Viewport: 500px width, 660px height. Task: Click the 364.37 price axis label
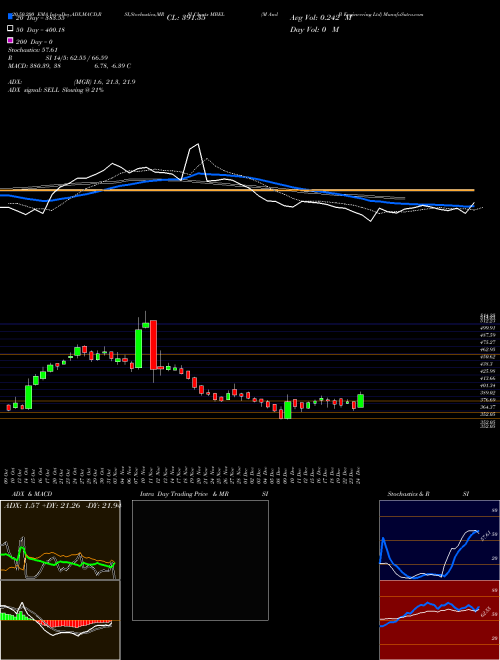coord(488,407)
